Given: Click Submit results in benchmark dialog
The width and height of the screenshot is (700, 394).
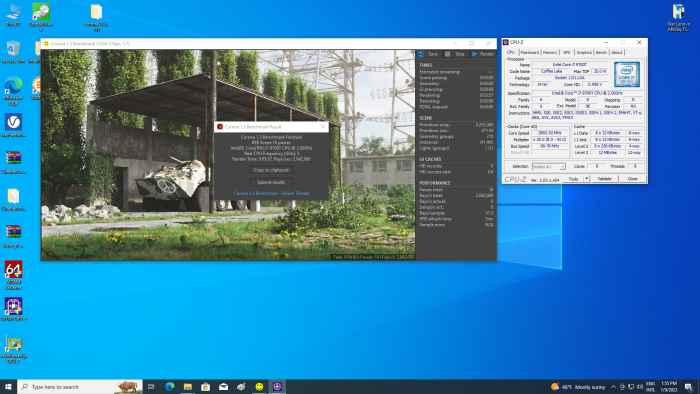Looking at the screenshot, I should (x=271, y=182).
